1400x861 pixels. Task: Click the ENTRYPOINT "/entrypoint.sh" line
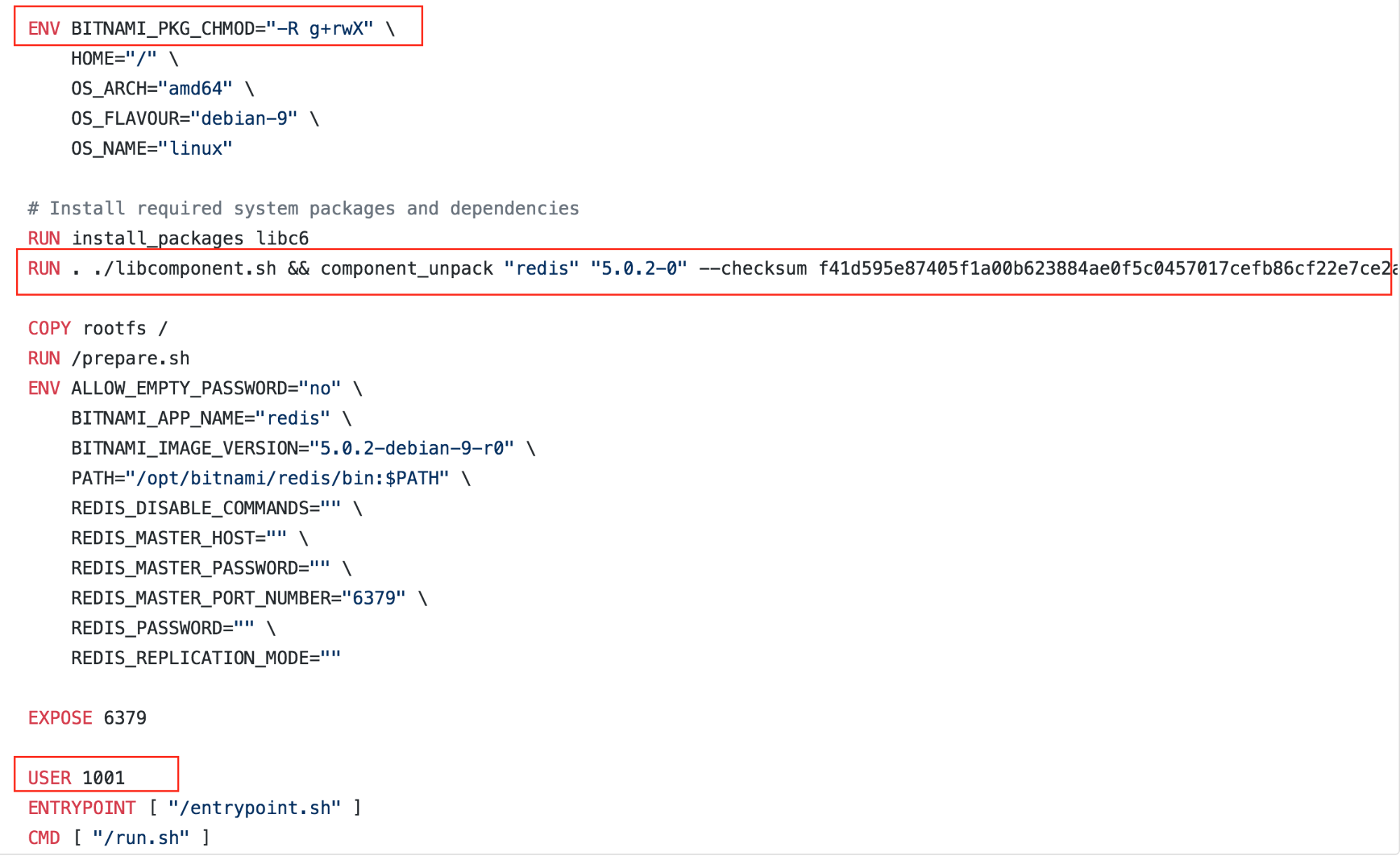[x=195, y=808]
